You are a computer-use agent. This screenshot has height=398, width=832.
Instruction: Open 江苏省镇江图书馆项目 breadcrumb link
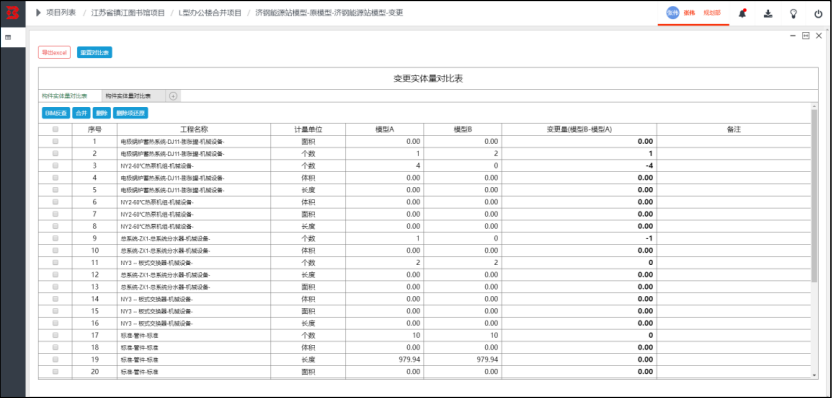pyautogui.click(x=128, y=13)
